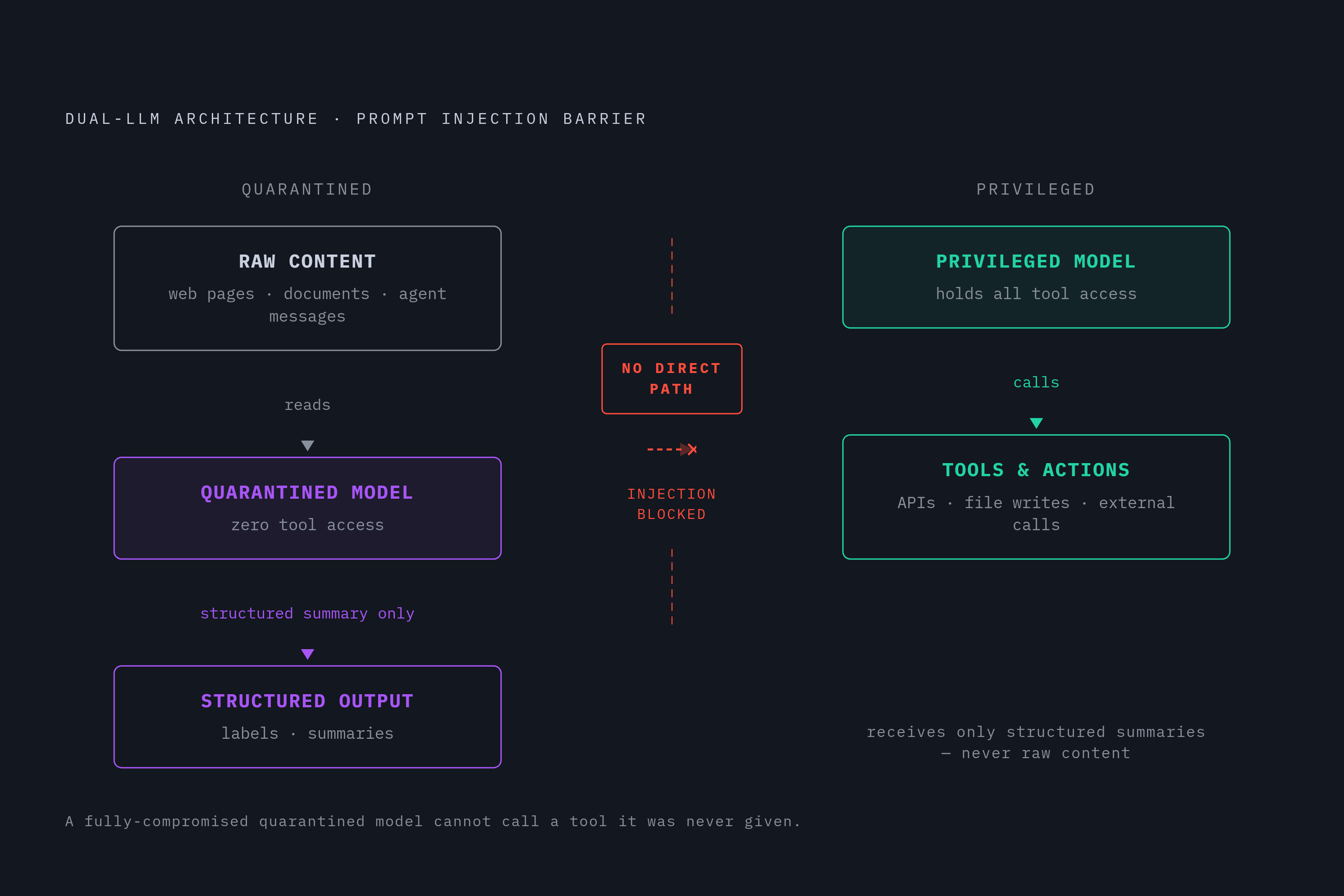The width and height of the screenshot is (1344, 896).
Task: Click the green arrowhead below "calls"
Action: tap(1036, 423)
